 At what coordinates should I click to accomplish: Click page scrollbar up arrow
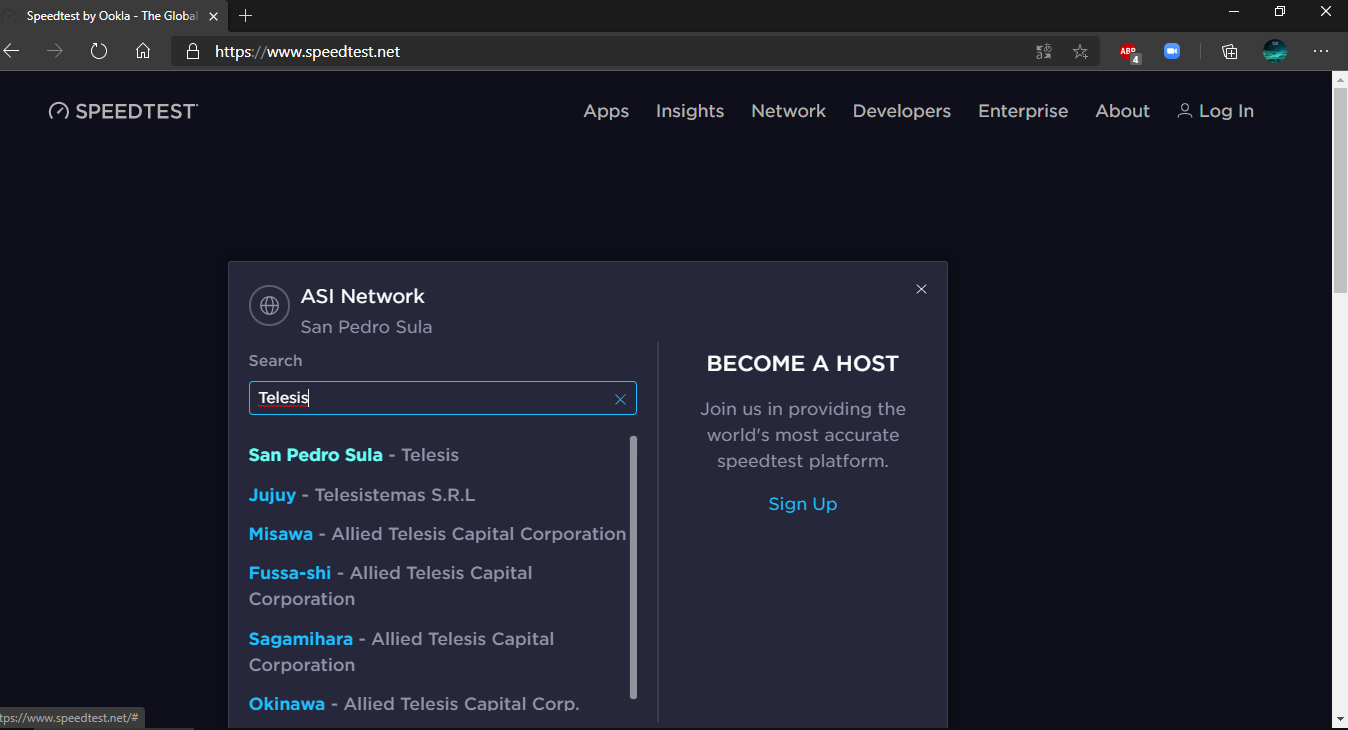[x=1340, y=79]
